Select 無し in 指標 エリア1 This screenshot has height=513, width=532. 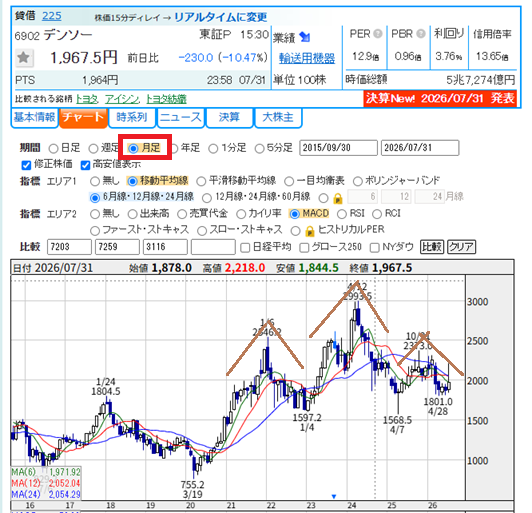pos(95,181)
